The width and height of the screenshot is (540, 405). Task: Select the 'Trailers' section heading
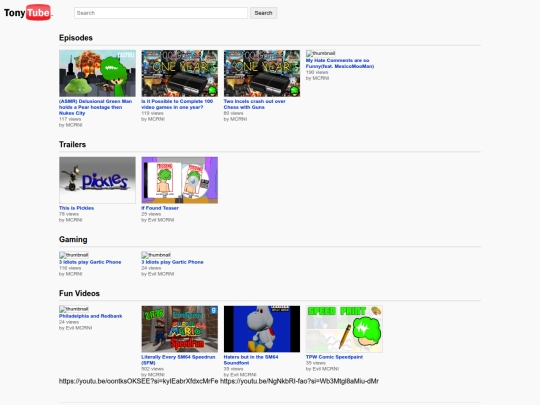[x=72, y=145]
